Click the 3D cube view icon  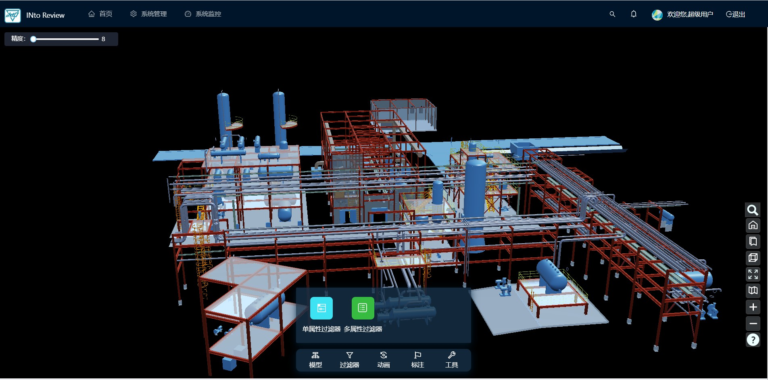(x=753, y=258)
